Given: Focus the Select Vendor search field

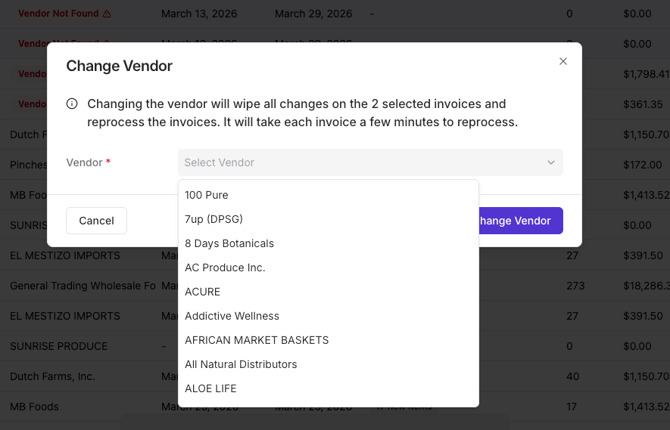Looking at the screenshot, I should tap(360, 163).
